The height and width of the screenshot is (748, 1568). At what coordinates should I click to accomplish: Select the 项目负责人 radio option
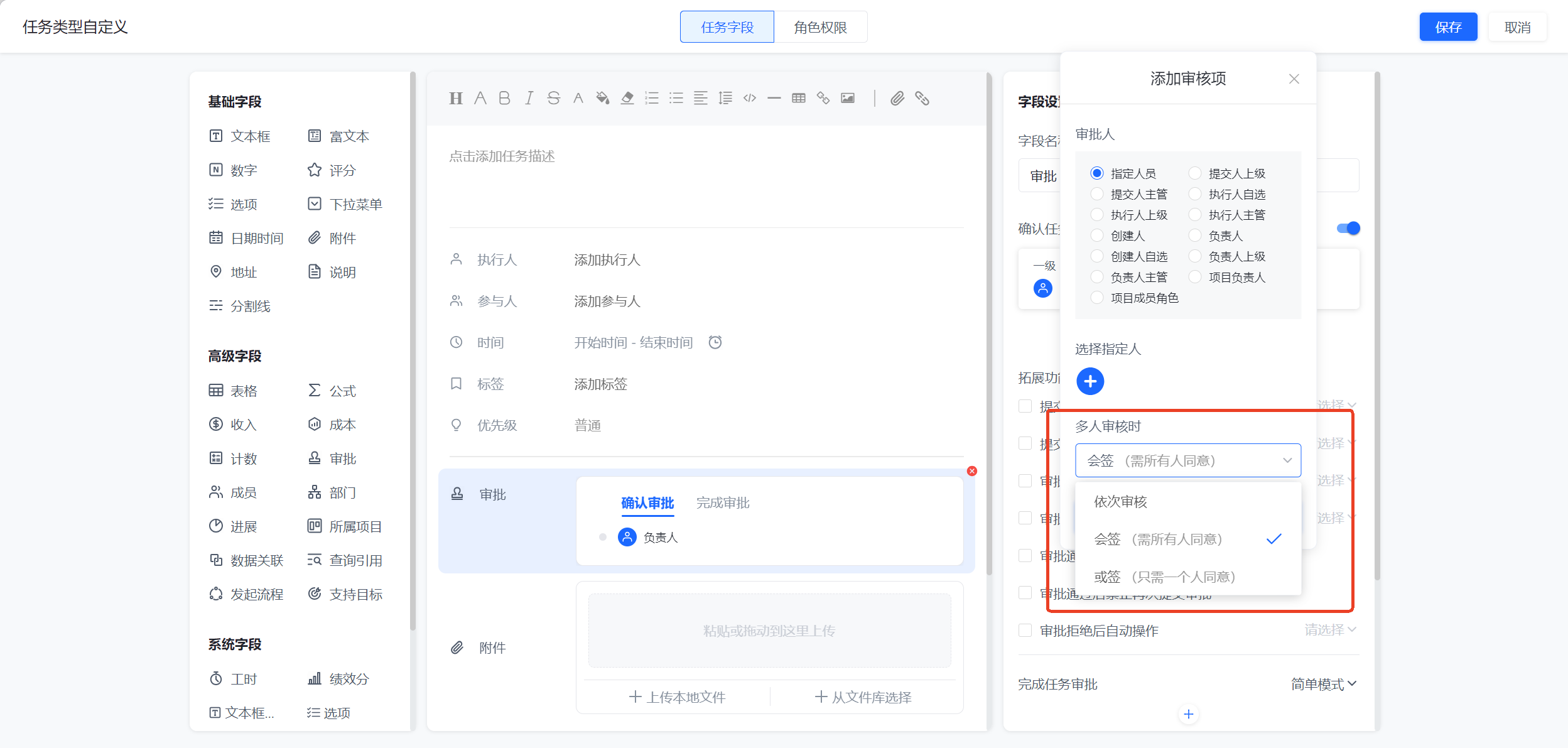(x=1195, y=277)
